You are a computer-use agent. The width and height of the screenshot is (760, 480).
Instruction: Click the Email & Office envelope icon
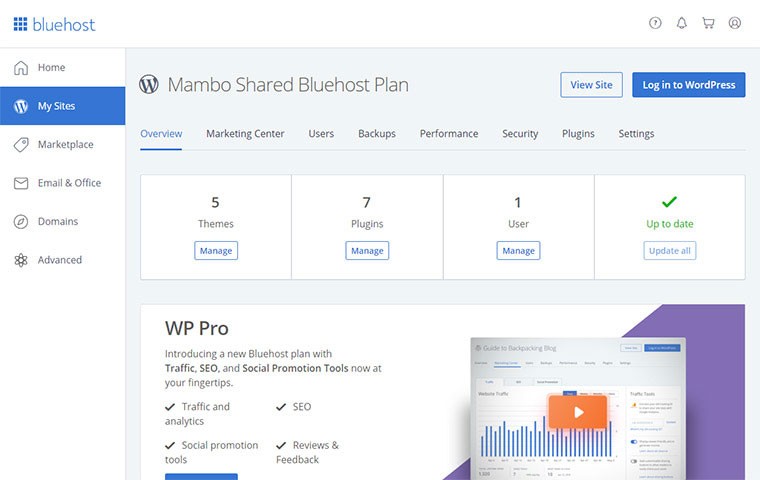[20, 183]
